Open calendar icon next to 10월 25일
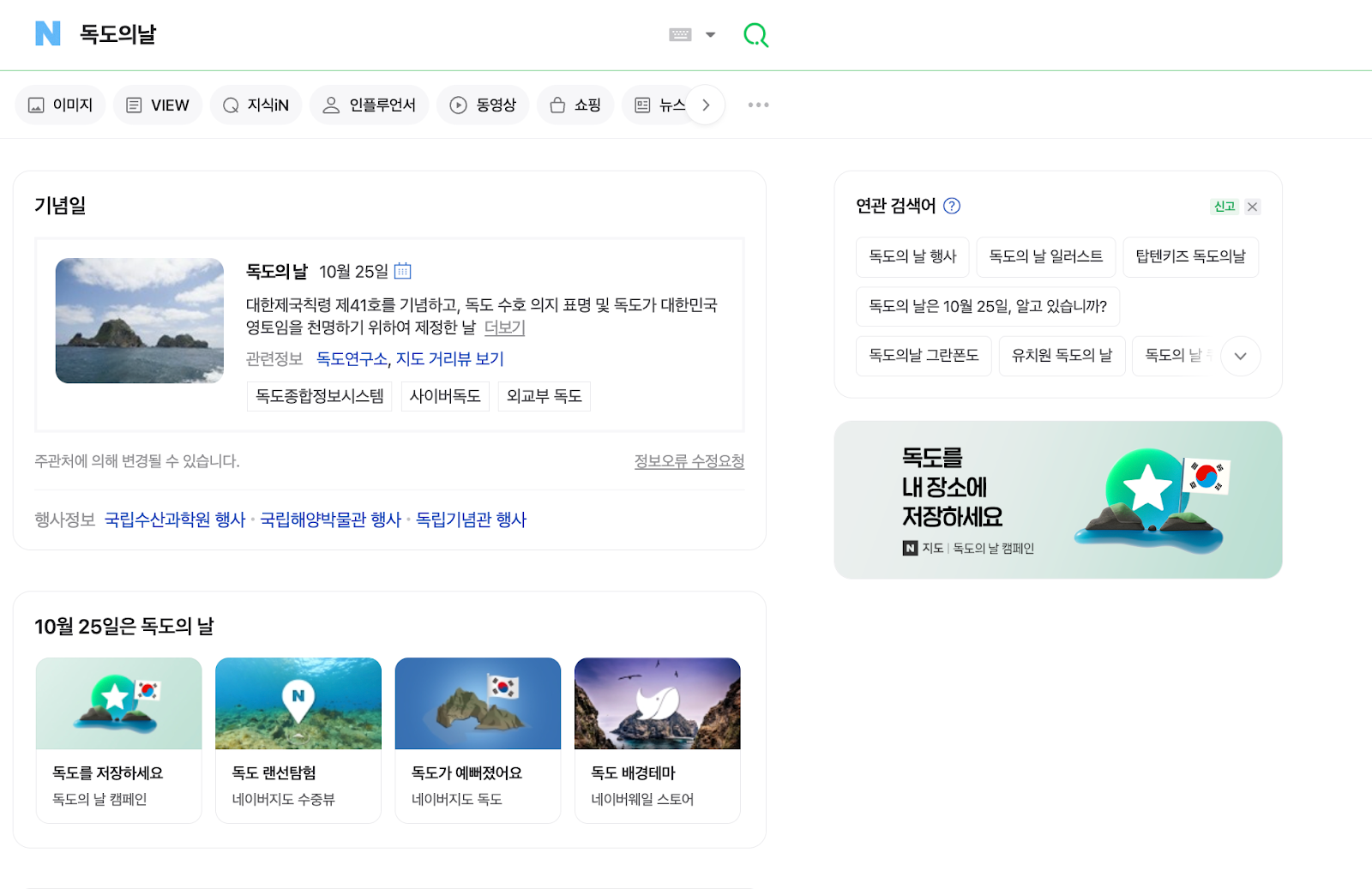 coord(402,271)
